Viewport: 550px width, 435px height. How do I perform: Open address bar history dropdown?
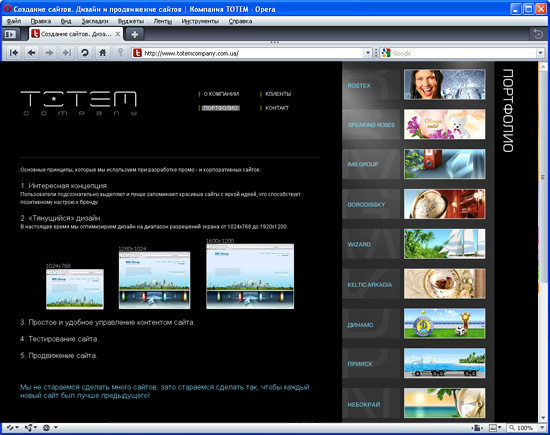(x=368, y=53)
